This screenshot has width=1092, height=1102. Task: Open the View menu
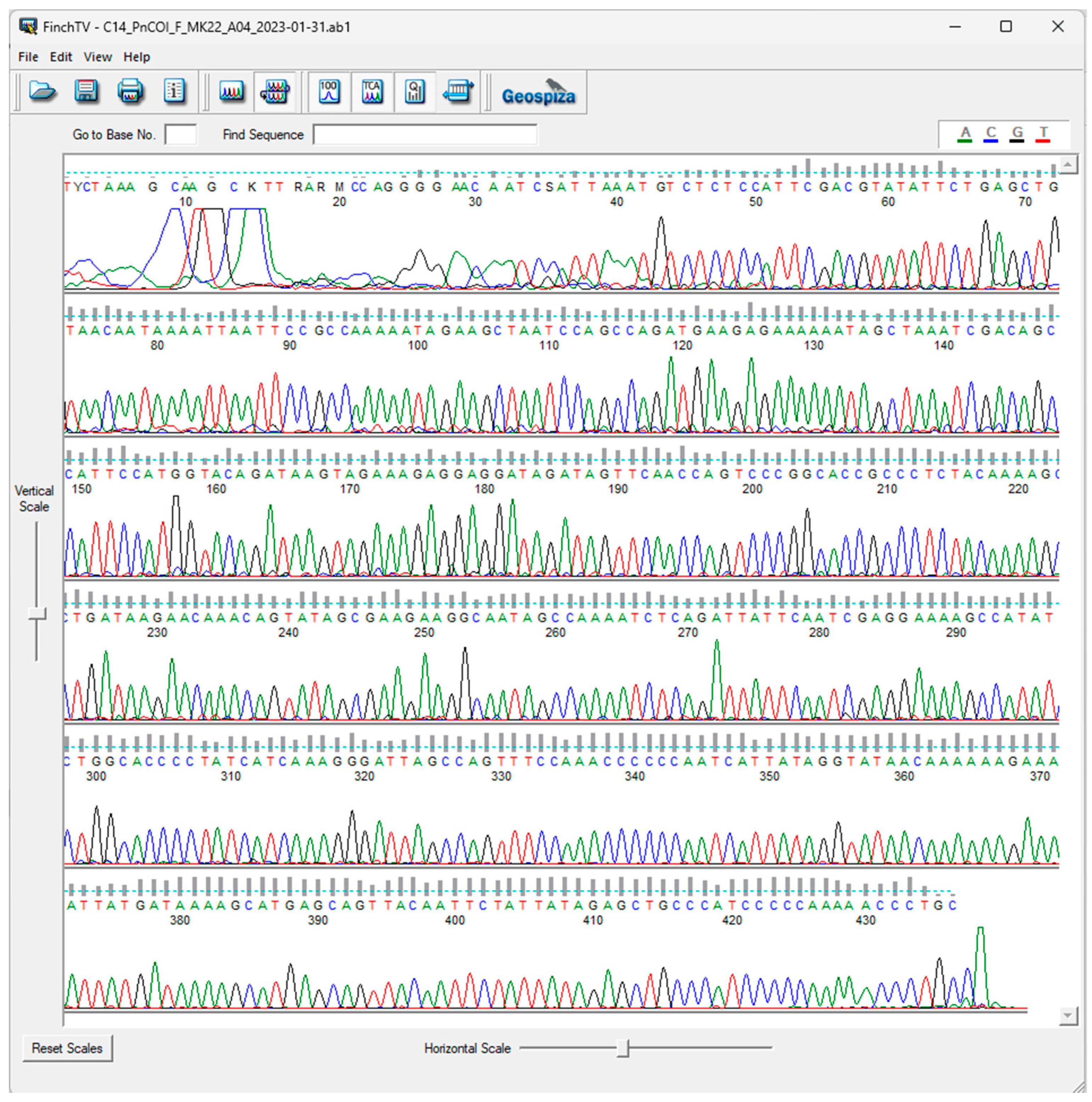coord(97,57)
